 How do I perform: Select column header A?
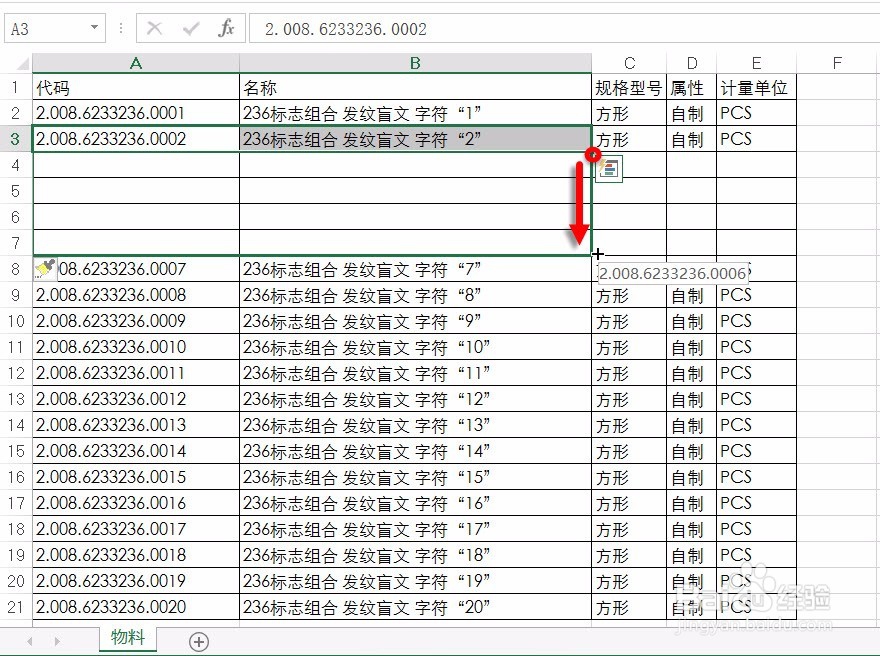135,62
